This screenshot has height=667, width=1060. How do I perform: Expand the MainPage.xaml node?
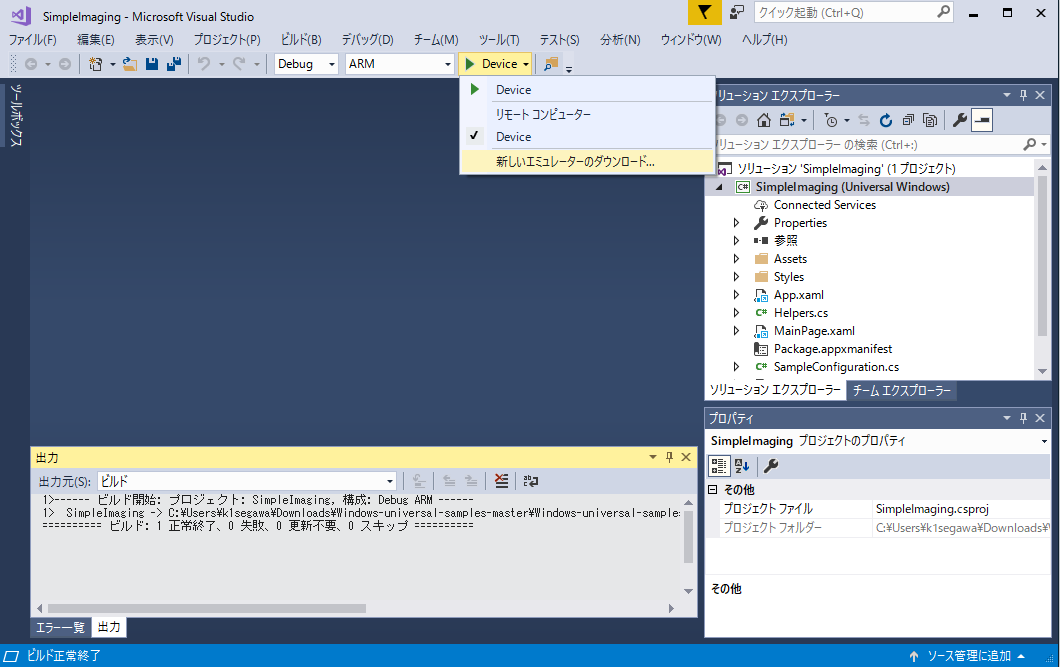736,331
